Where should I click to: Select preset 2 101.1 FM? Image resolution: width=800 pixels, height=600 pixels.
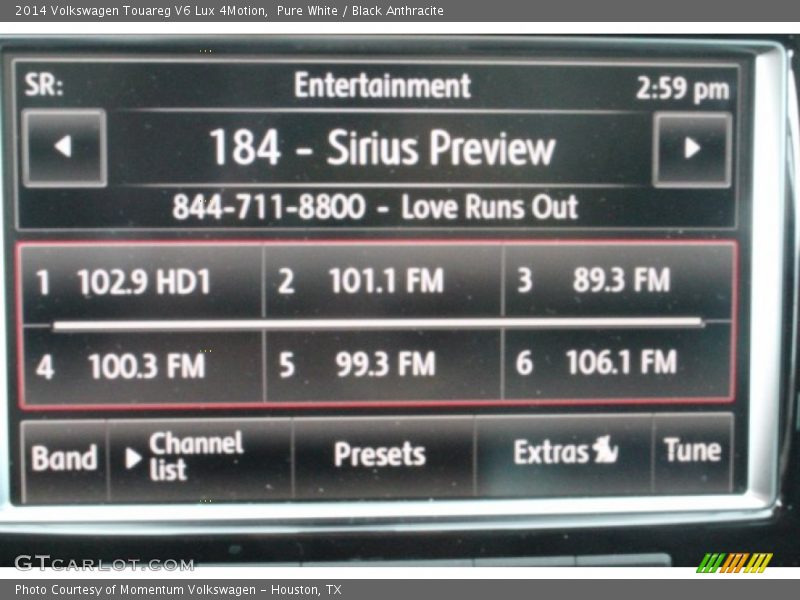click(x=383, y=281)
